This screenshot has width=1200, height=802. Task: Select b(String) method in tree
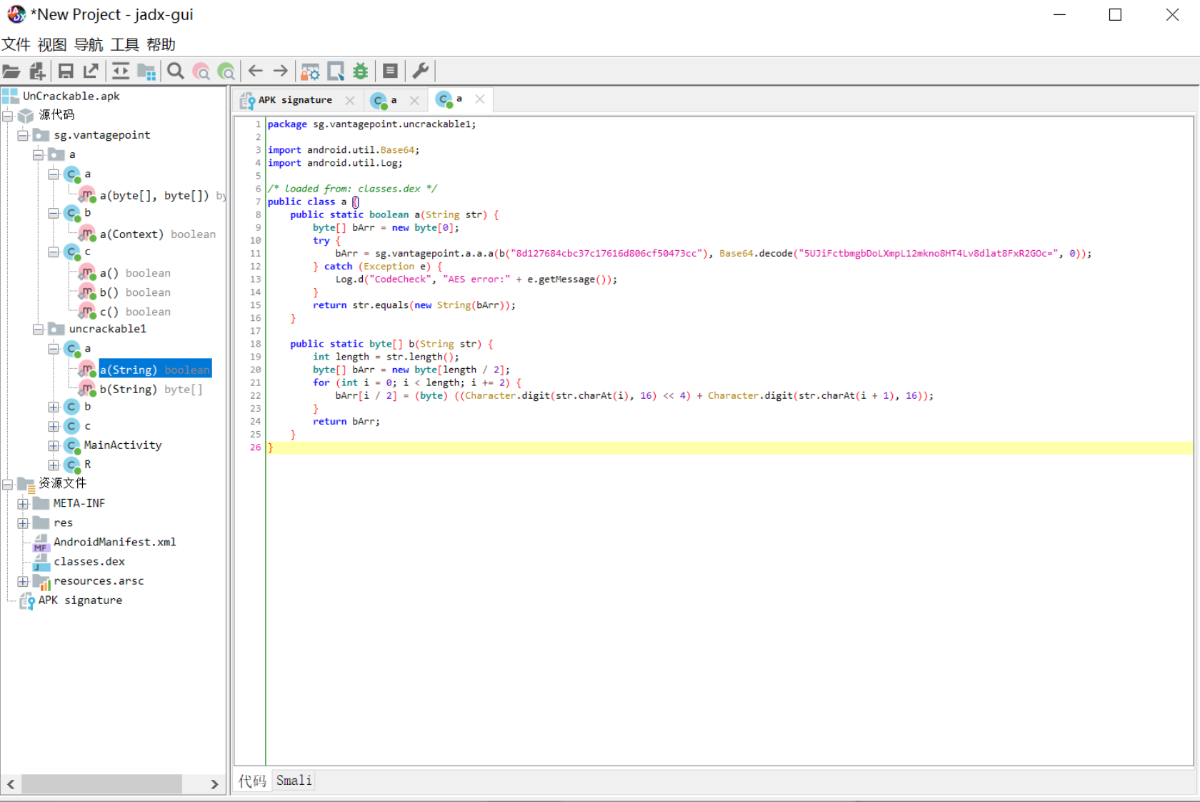[x=127, y=389]
